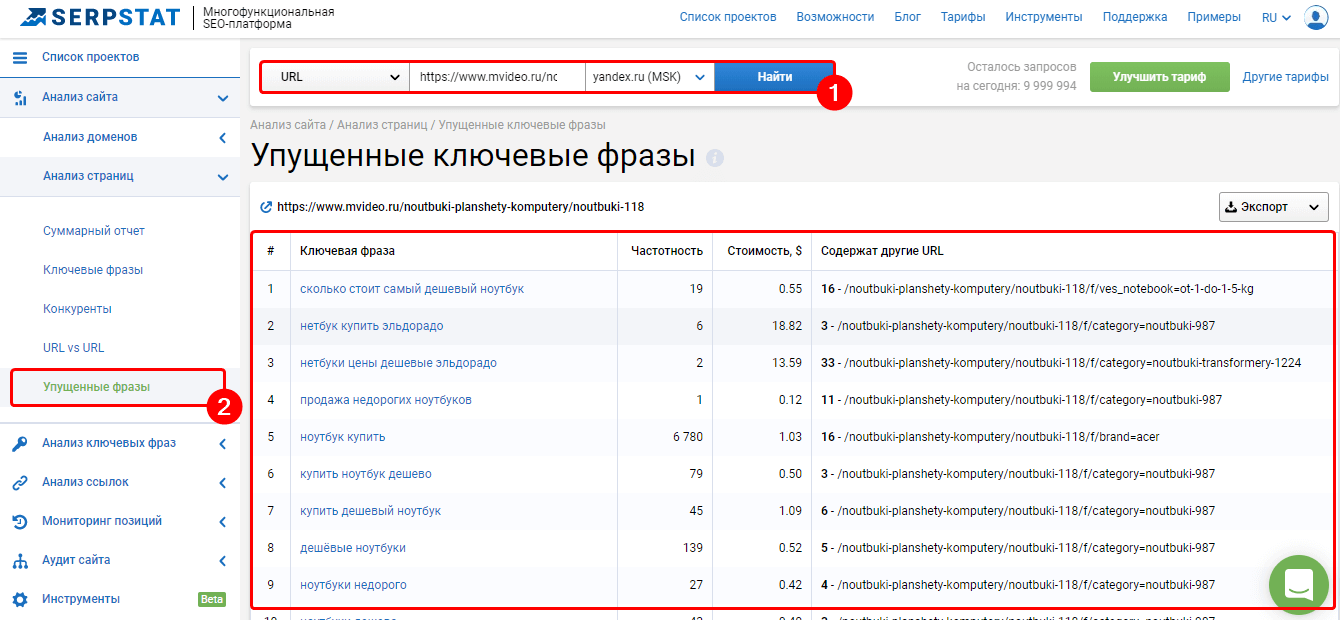This screenshot has height=620, width=1340.
Task: Open the yandex.ru (MSK) search engine dropdown
Action: point(650,77)
